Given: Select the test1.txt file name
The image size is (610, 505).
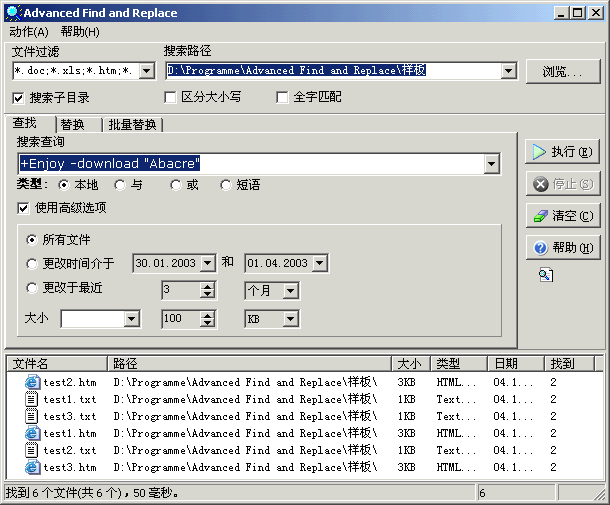Looking at the screenshot, I should pos(70,400).
